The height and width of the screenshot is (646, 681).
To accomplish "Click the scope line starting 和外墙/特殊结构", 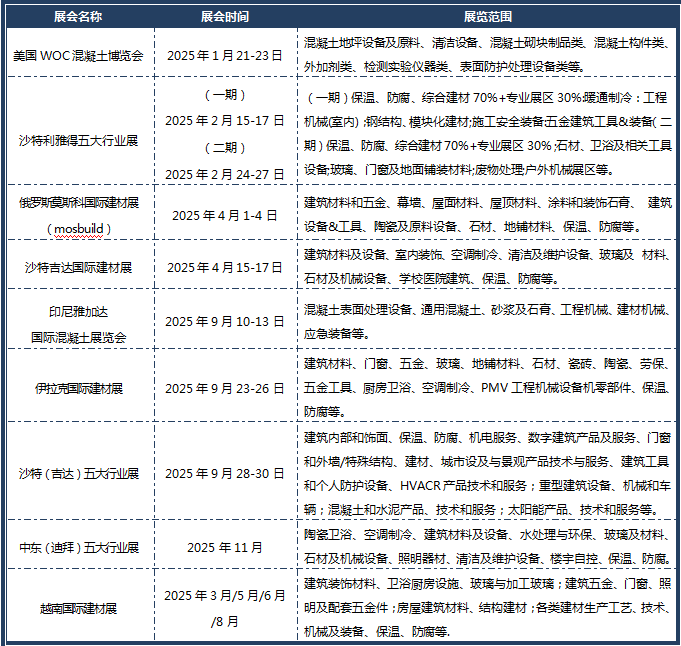I will point(486,461).
